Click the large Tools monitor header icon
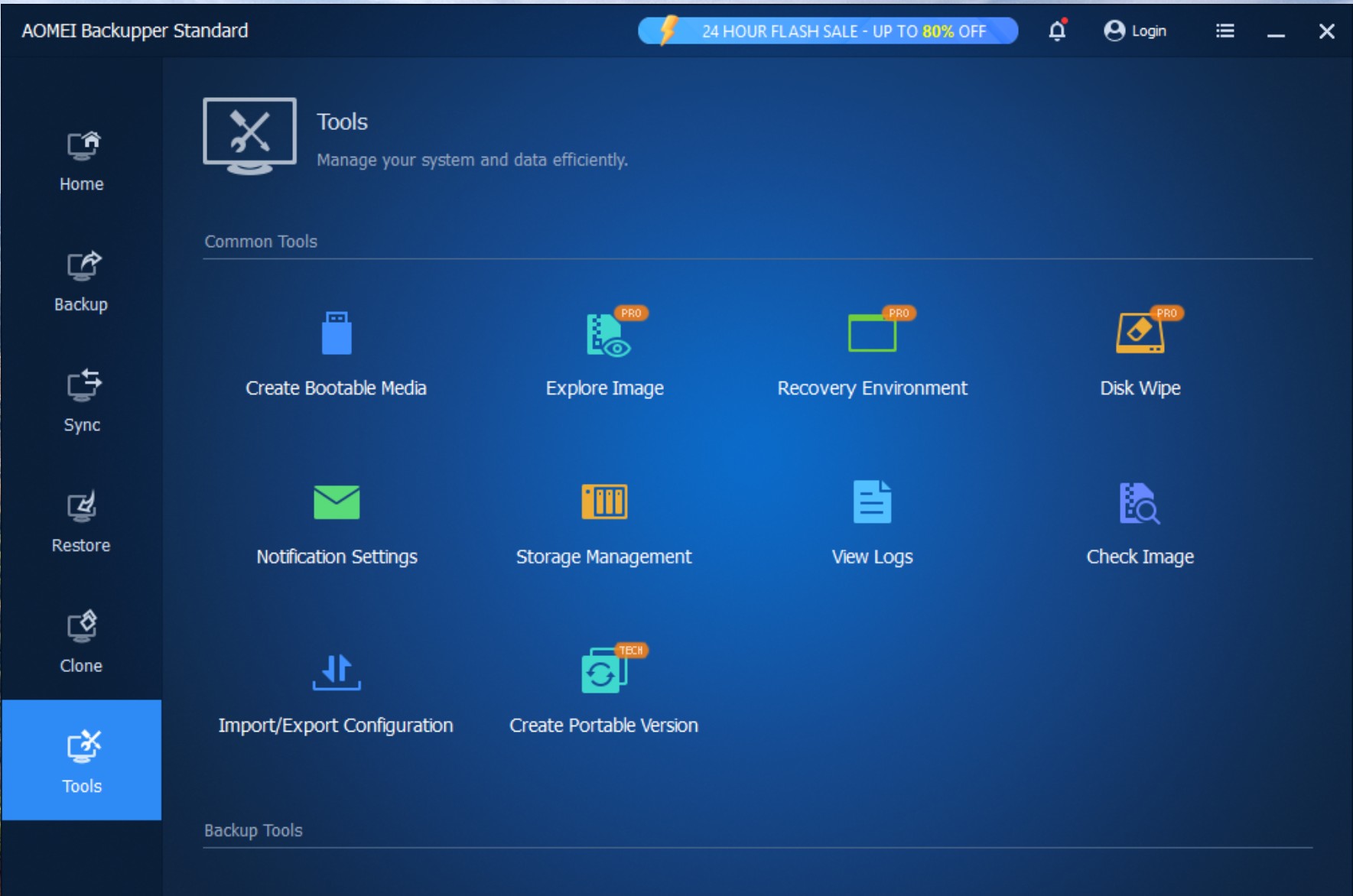1353x896 pixels. pyautogui.click(x=249, y=136)
